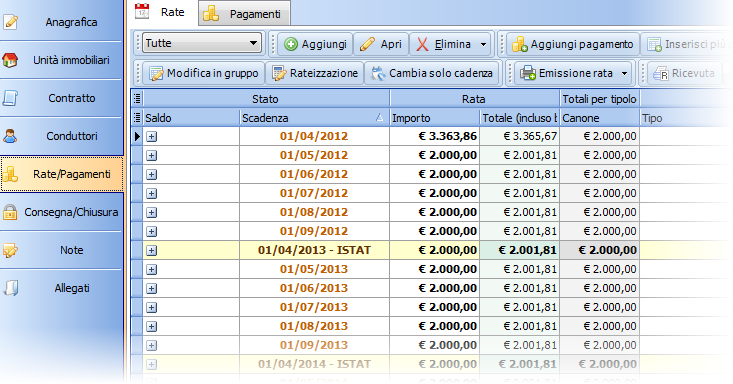
Task: Click the green plus Aggiungi icon
Action: [x=291, y=44]
